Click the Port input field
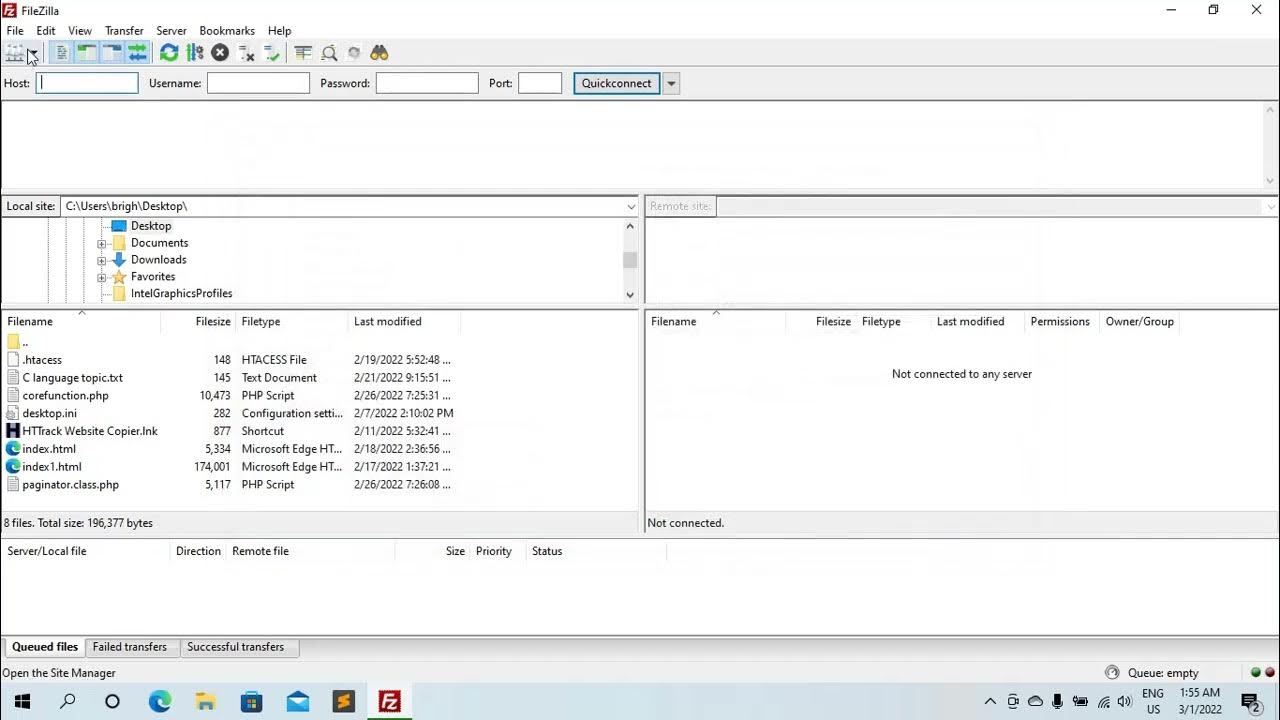1280x720 pixels. pos(540,83)
